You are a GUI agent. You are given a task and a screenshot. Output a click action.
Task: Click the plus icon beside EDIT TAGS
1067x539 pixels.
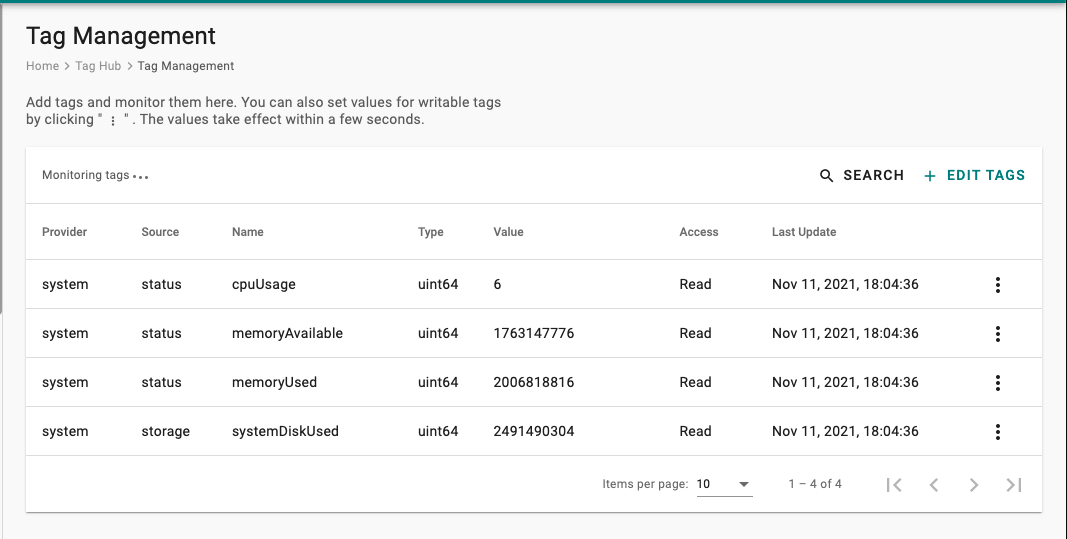(930, 176)
